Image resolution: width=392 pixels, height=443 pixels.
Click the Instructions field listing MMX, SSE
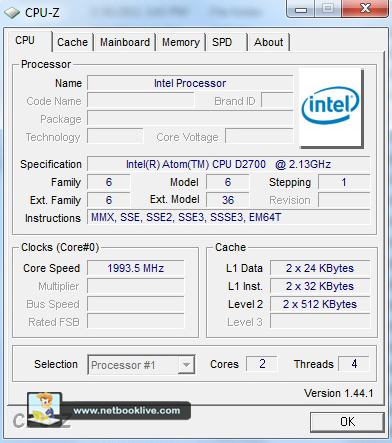pyautogui.click(x=229, y=217)
